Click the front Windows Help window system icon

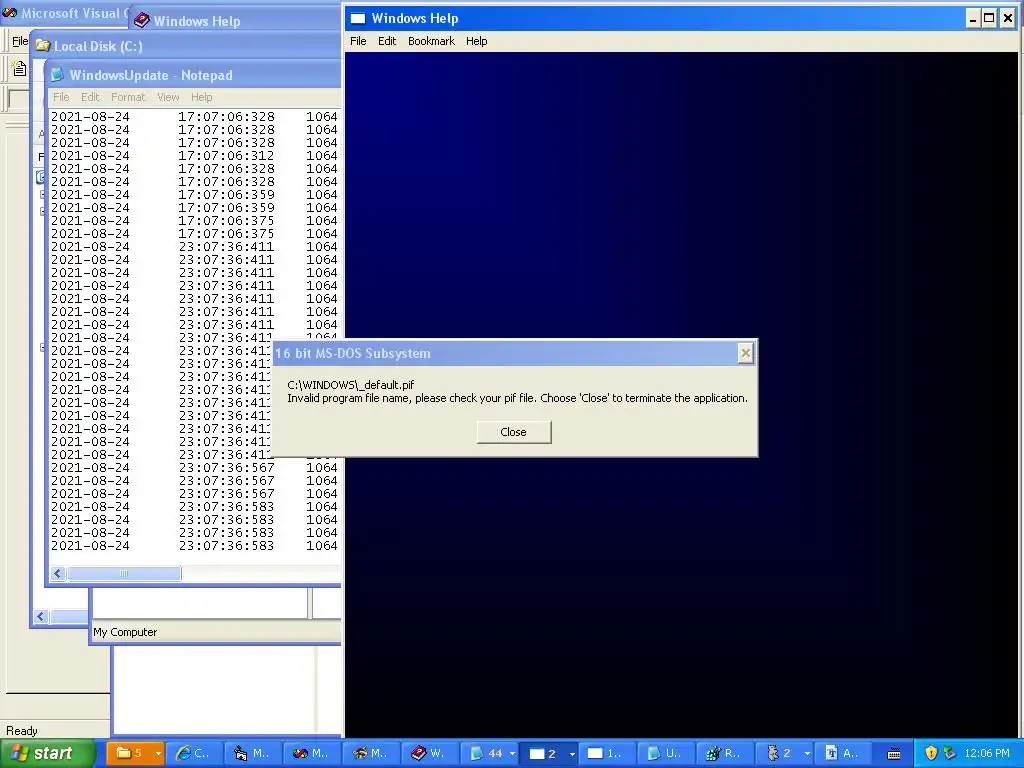357,18
